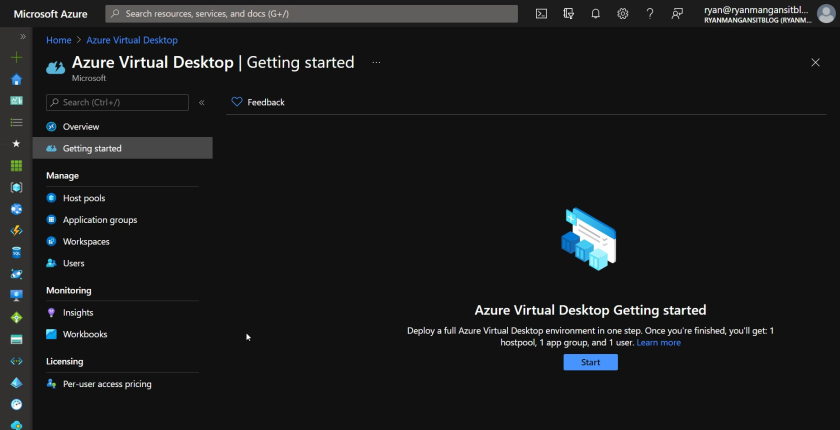Select the Getting started menu item
840x430 pixels.
coord(123,148)
